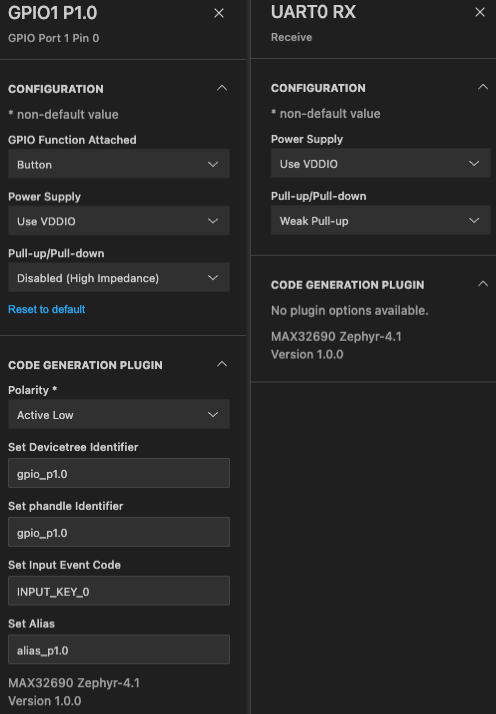Open Disabled (High Impedance) pull dropdown
Viewport: 496px width, 714px height.
point(119,277)
